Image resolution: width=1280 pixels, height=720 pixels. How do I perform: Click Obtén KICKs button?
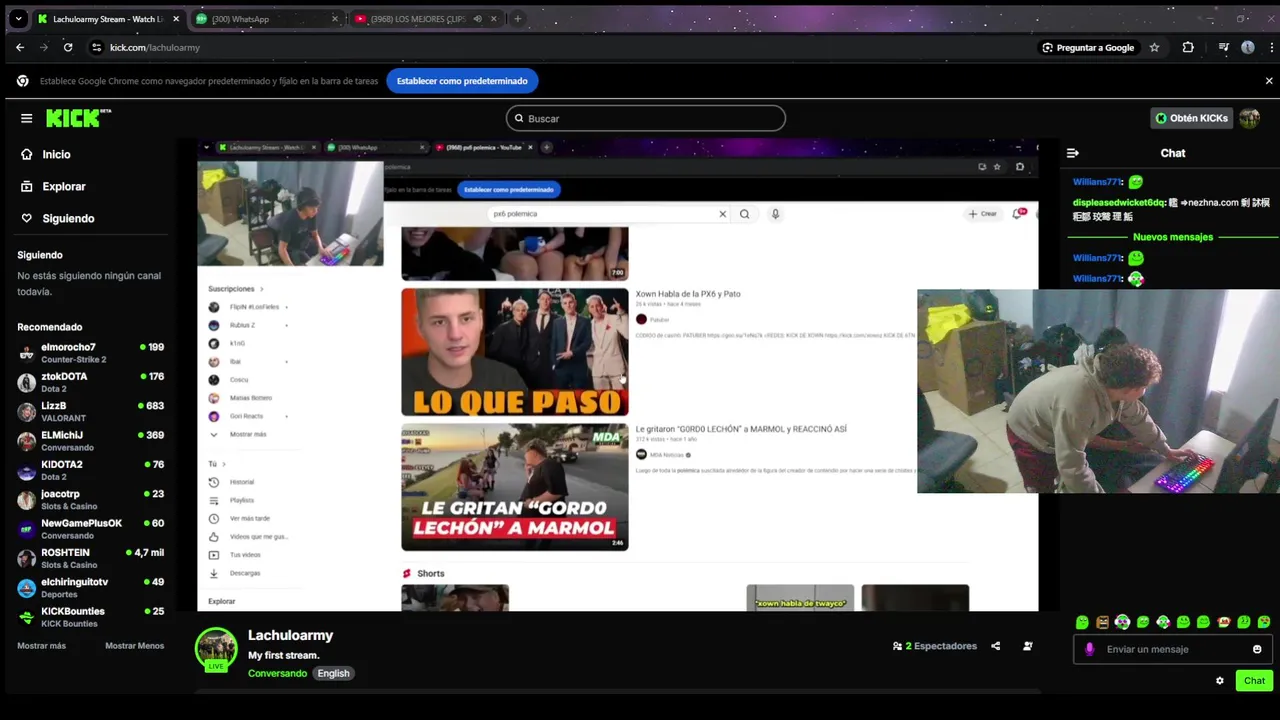[x=1190, y=118]
